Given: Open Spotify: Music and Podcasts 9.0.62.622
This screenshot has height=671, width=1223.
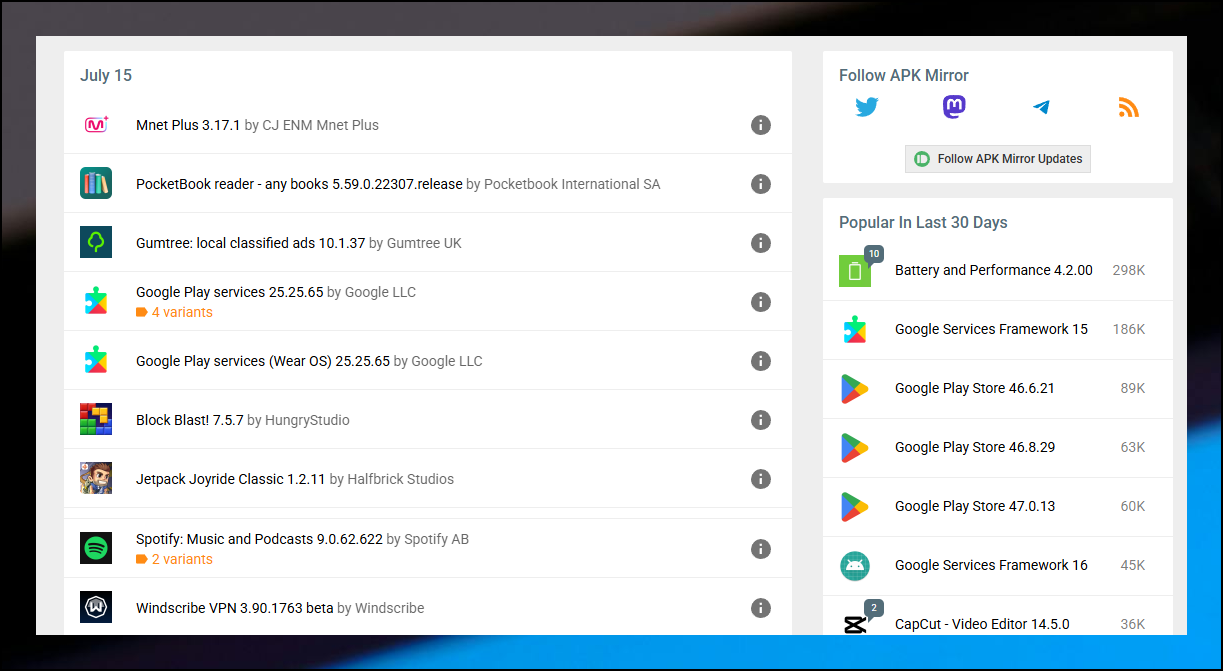Looking at the screenshot, I should tap(259, 539).
